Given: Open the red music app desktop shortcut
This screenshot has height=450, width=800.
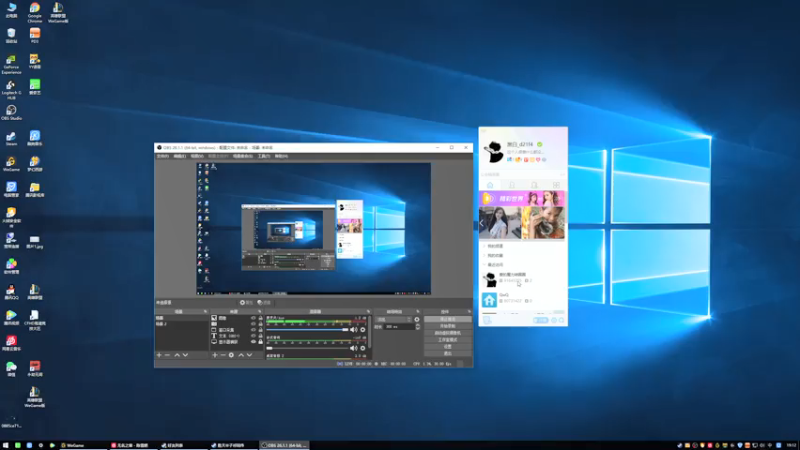Looking at the screenshot, I should (11, 343).
